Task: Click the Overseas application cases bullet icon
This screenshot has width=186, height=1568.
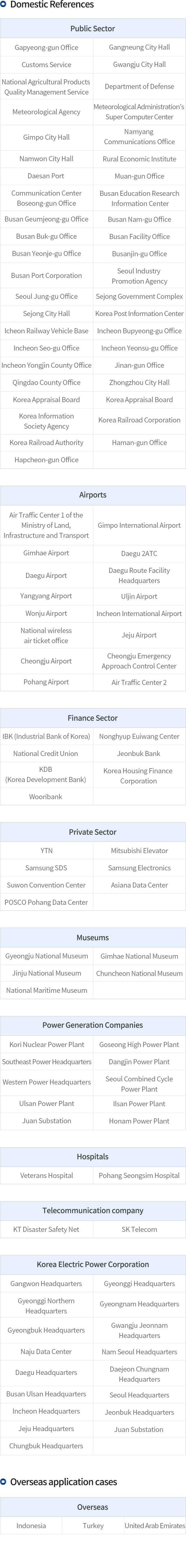Action: click(x=4, y=1482)
